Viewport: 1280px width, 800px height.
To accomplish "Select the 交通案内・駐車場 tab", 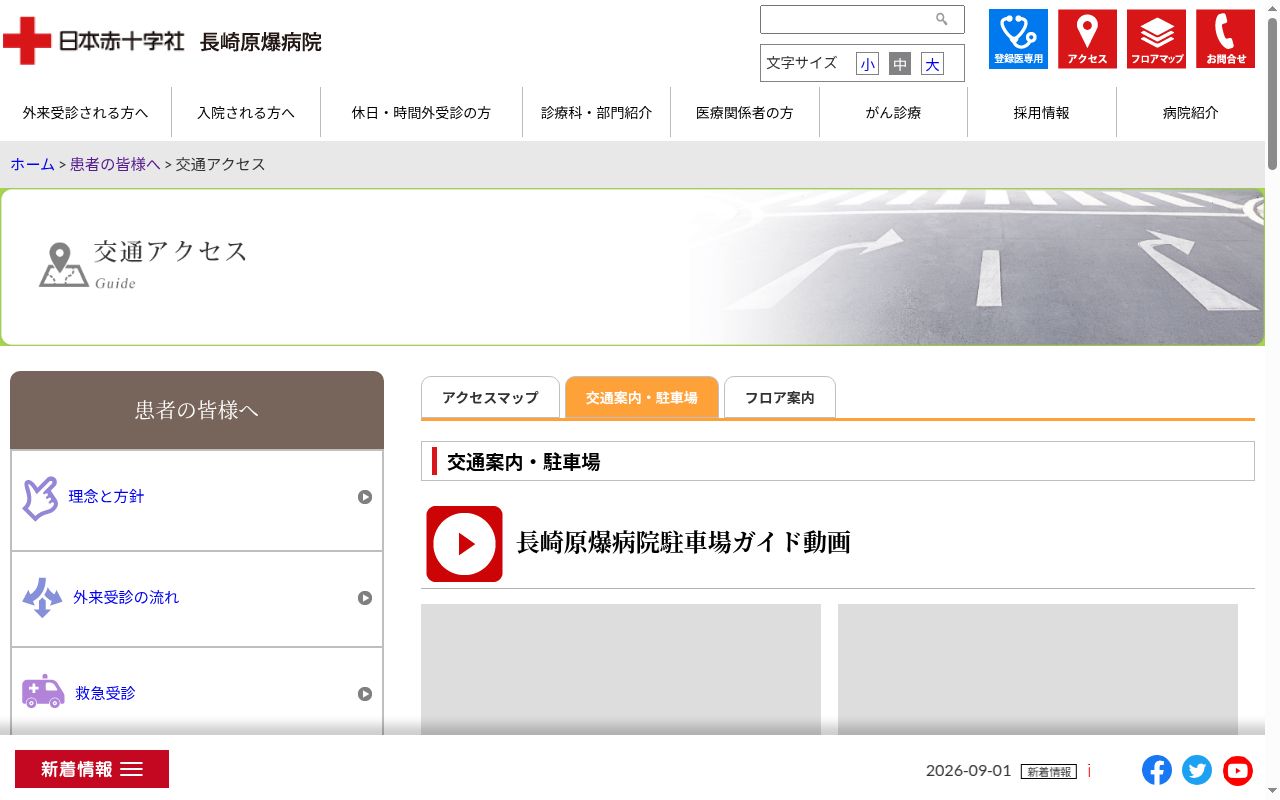I will [x=642, y=397].
